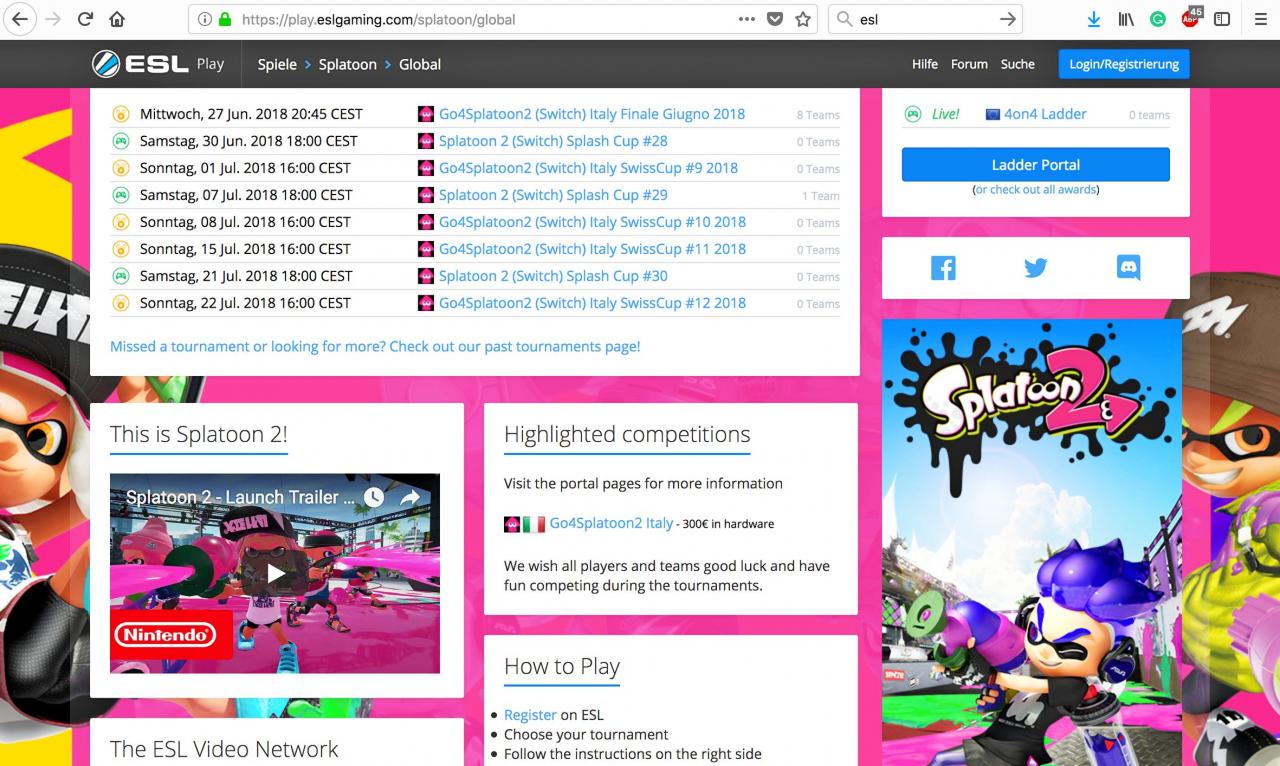Click the forward navigation arrow

(53, 19)
